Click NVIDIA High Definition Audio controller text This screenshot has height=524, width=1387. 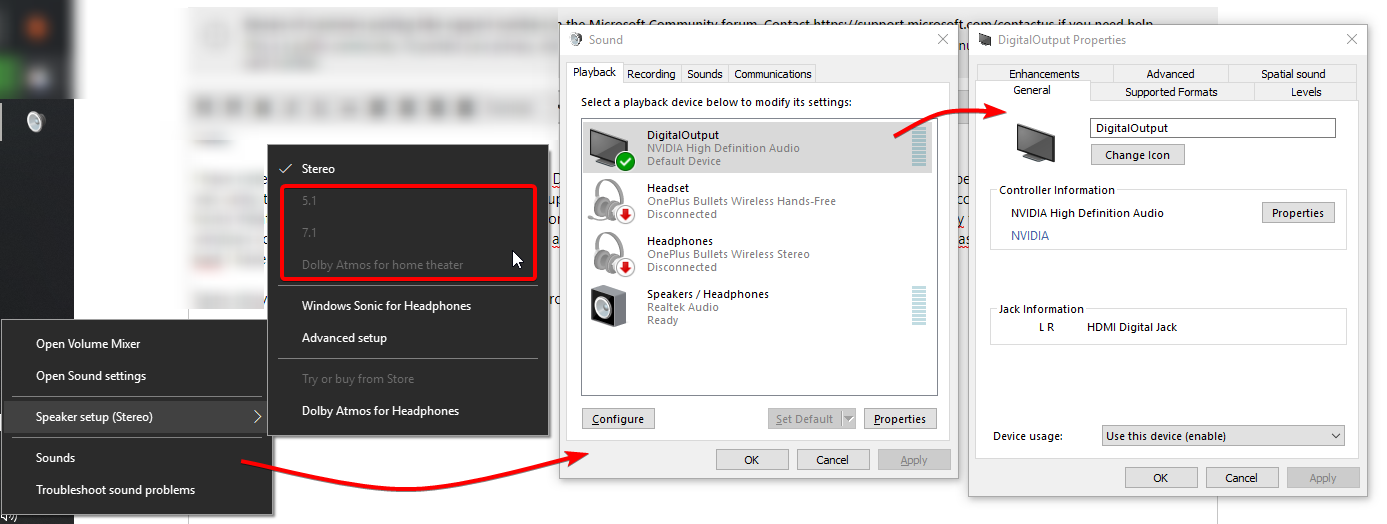1087,213
